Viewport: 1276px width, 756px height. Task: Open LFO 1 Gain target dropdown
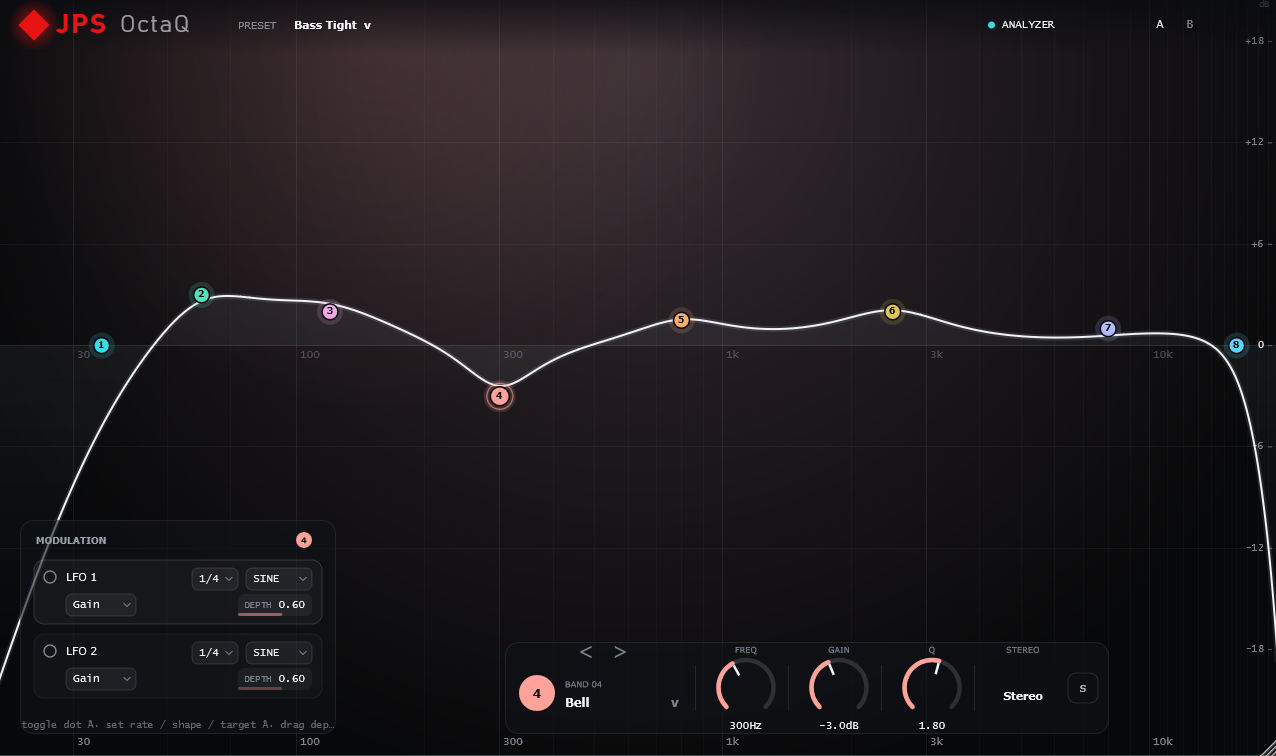[101, 604]
